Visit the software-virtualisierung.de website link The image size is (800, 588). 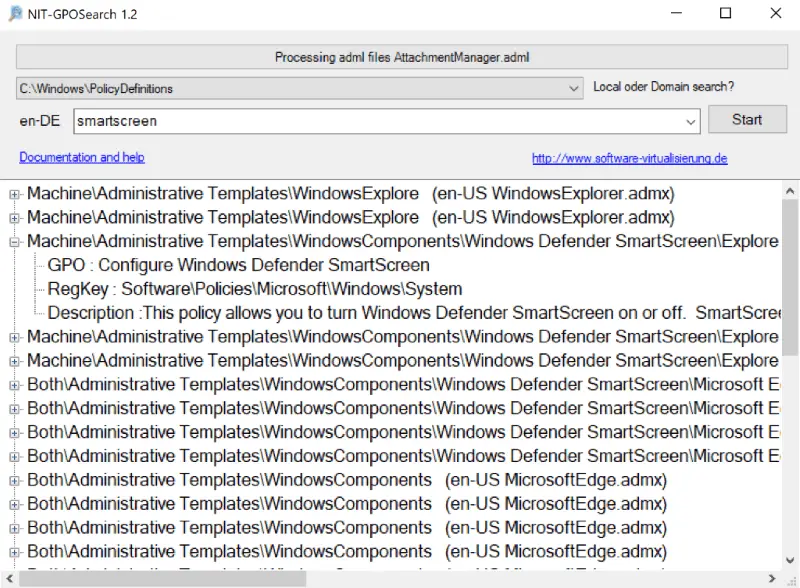[629, 158]
